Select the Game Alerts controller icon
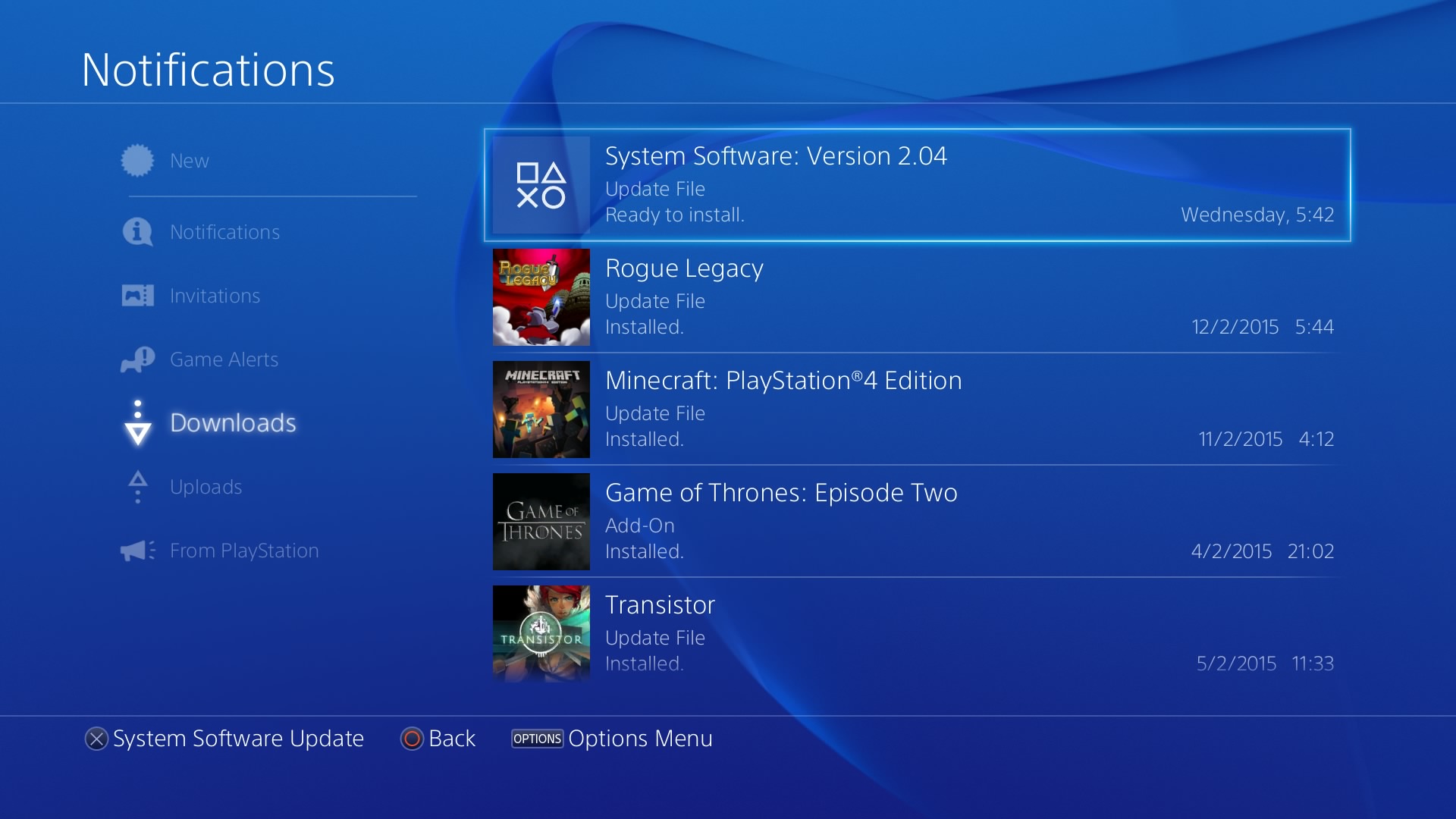 pos(137,359)
